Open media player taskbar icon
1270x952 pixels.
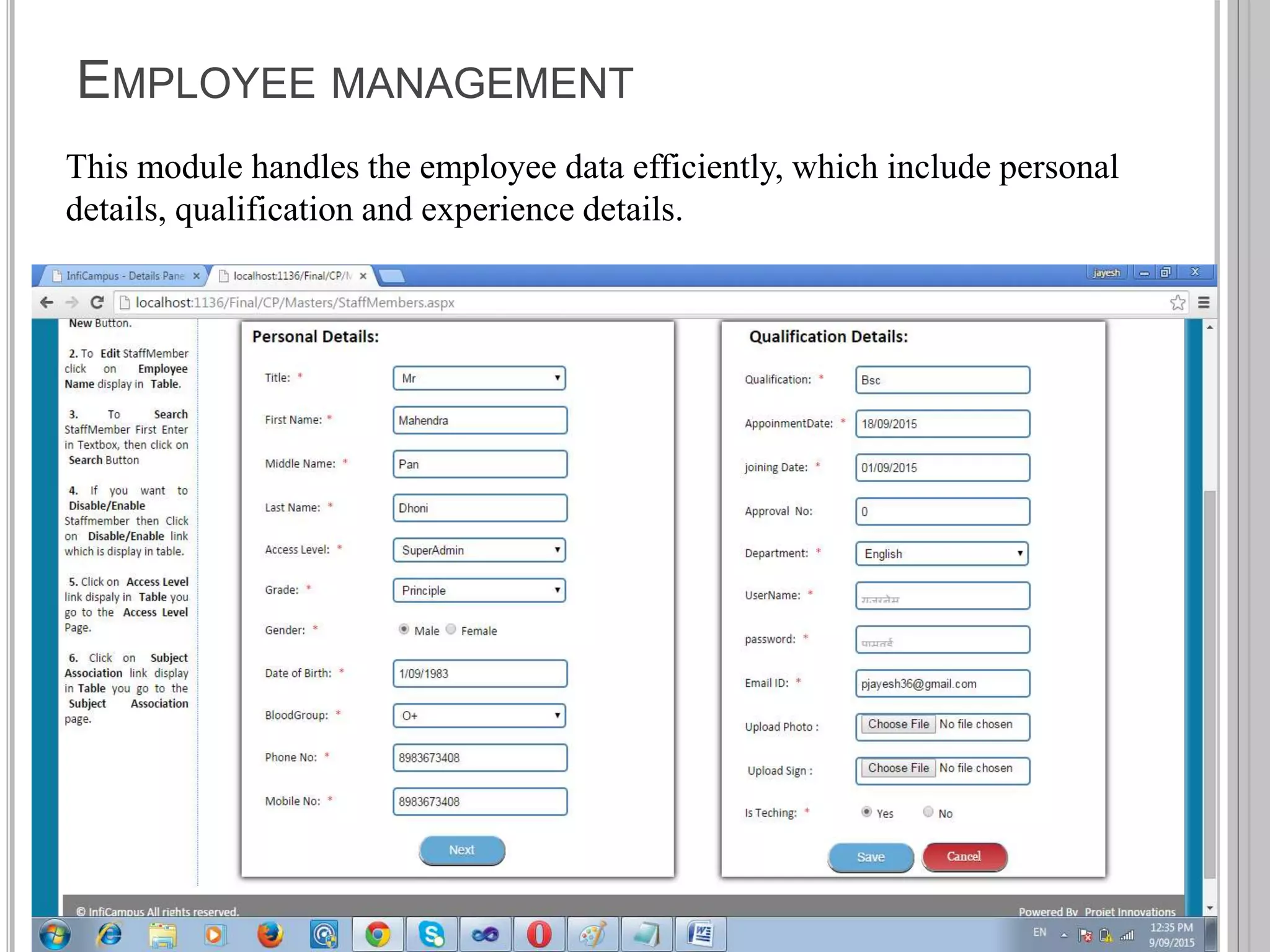pos(216,935)
